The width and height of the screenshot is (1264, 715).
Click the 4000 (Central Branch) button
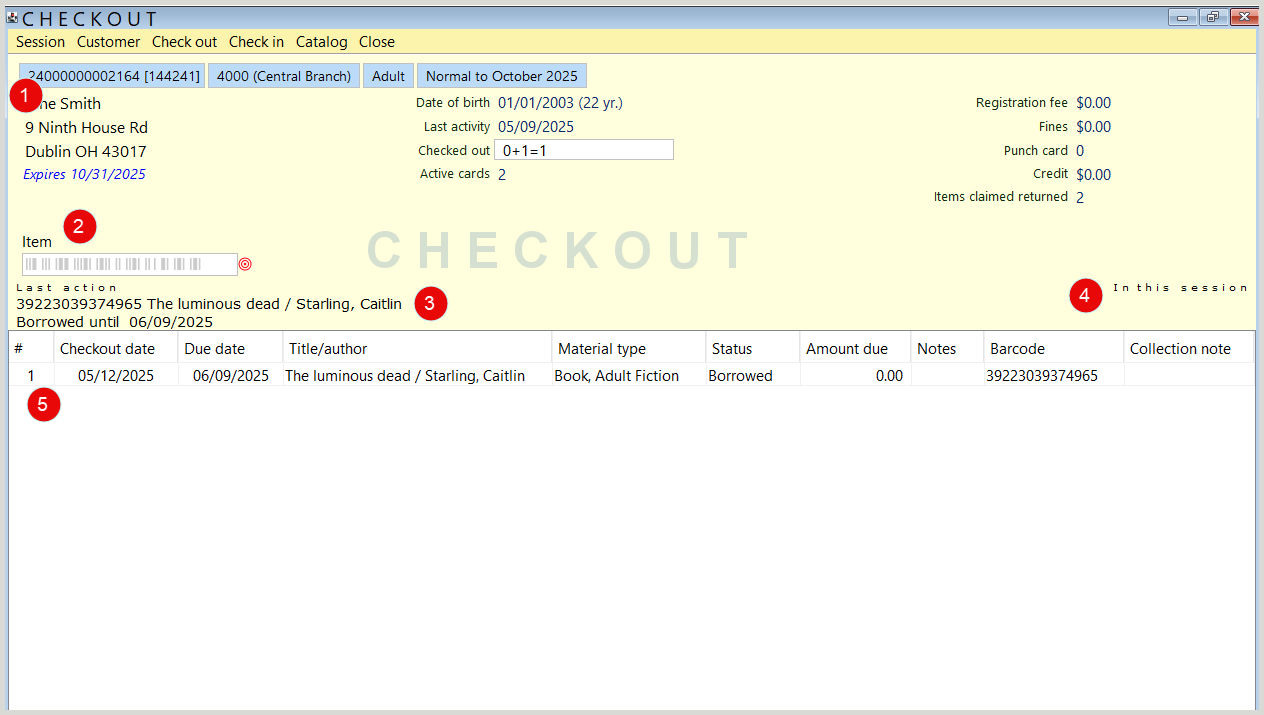[x=284, y=76]
